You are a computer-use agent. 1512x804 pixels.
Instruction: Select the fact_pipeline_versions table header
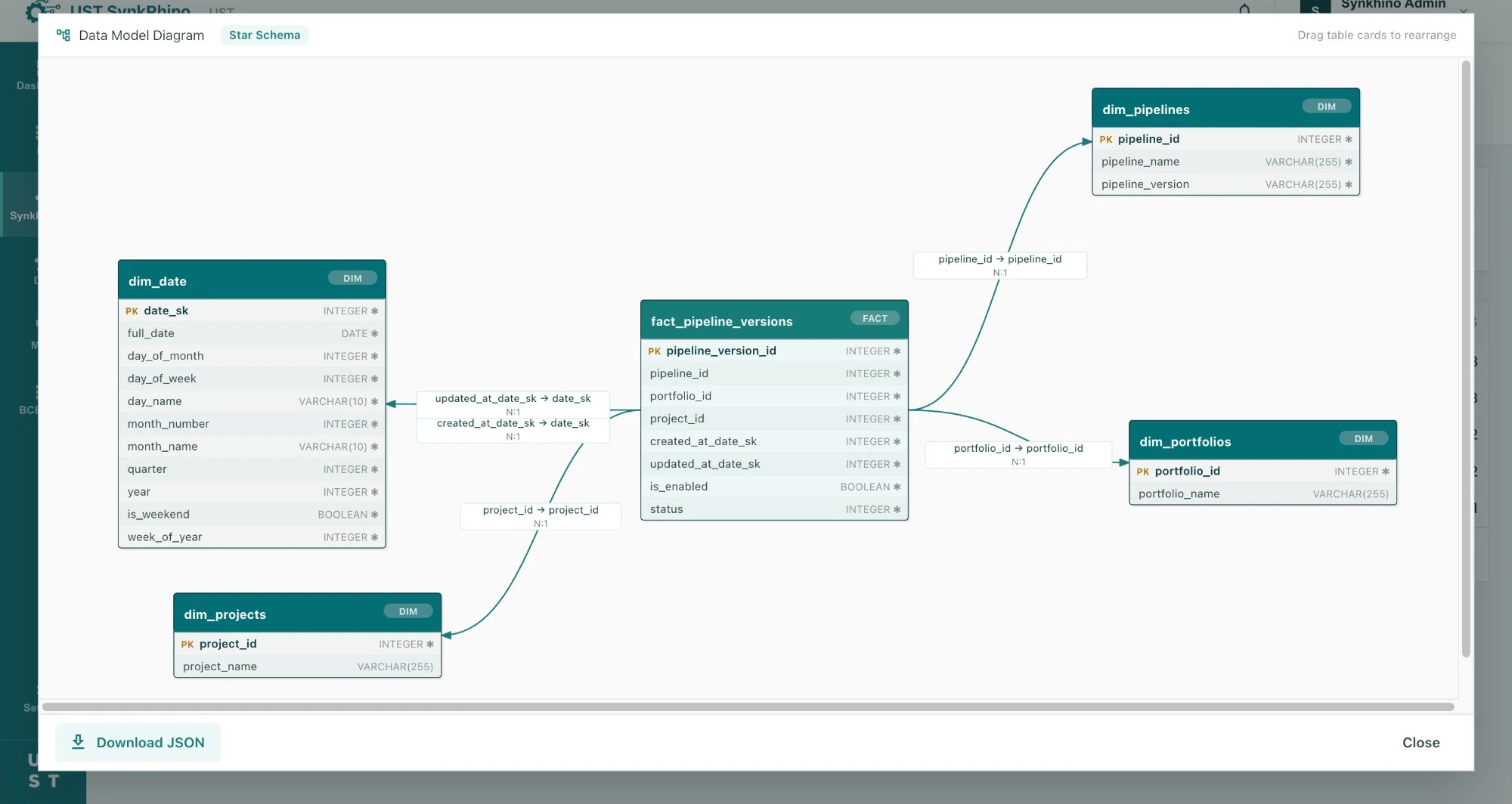click(774, 320)
